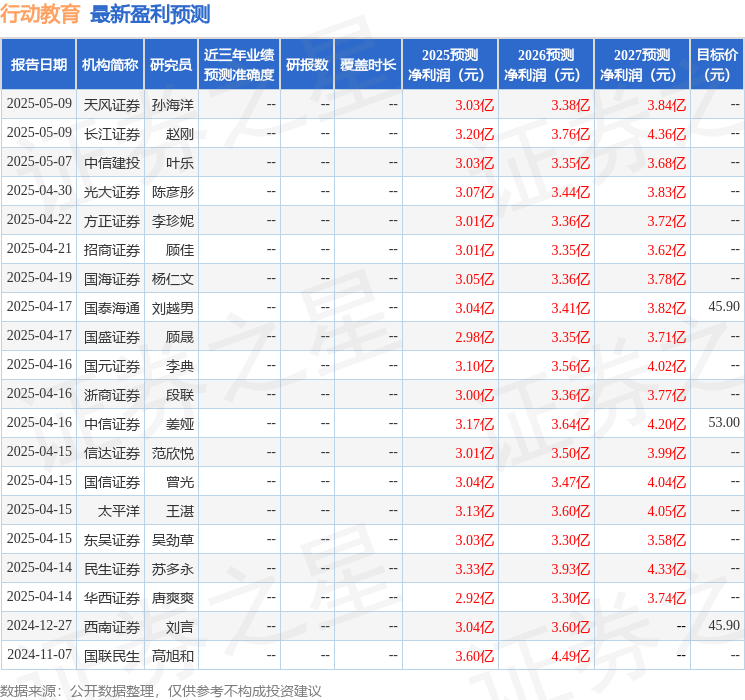Viewport: 745px width, 700px height.
Task: Select analyst 高旭和 in last row
Action: tap(172, 656)
